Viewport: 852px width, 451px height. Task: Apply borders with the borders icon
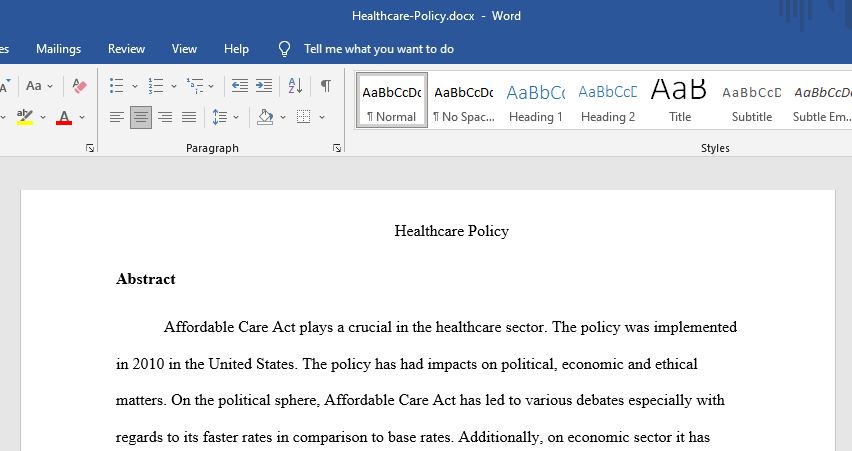tap(304, 117)
